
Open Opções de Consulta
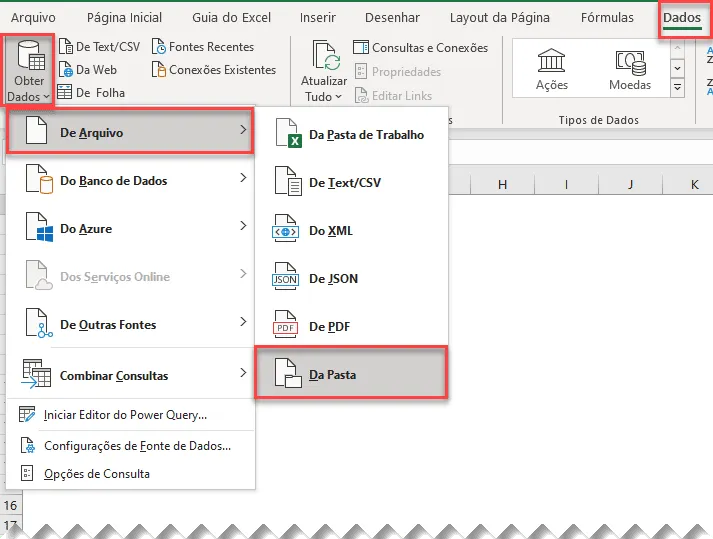click(130, 474)
